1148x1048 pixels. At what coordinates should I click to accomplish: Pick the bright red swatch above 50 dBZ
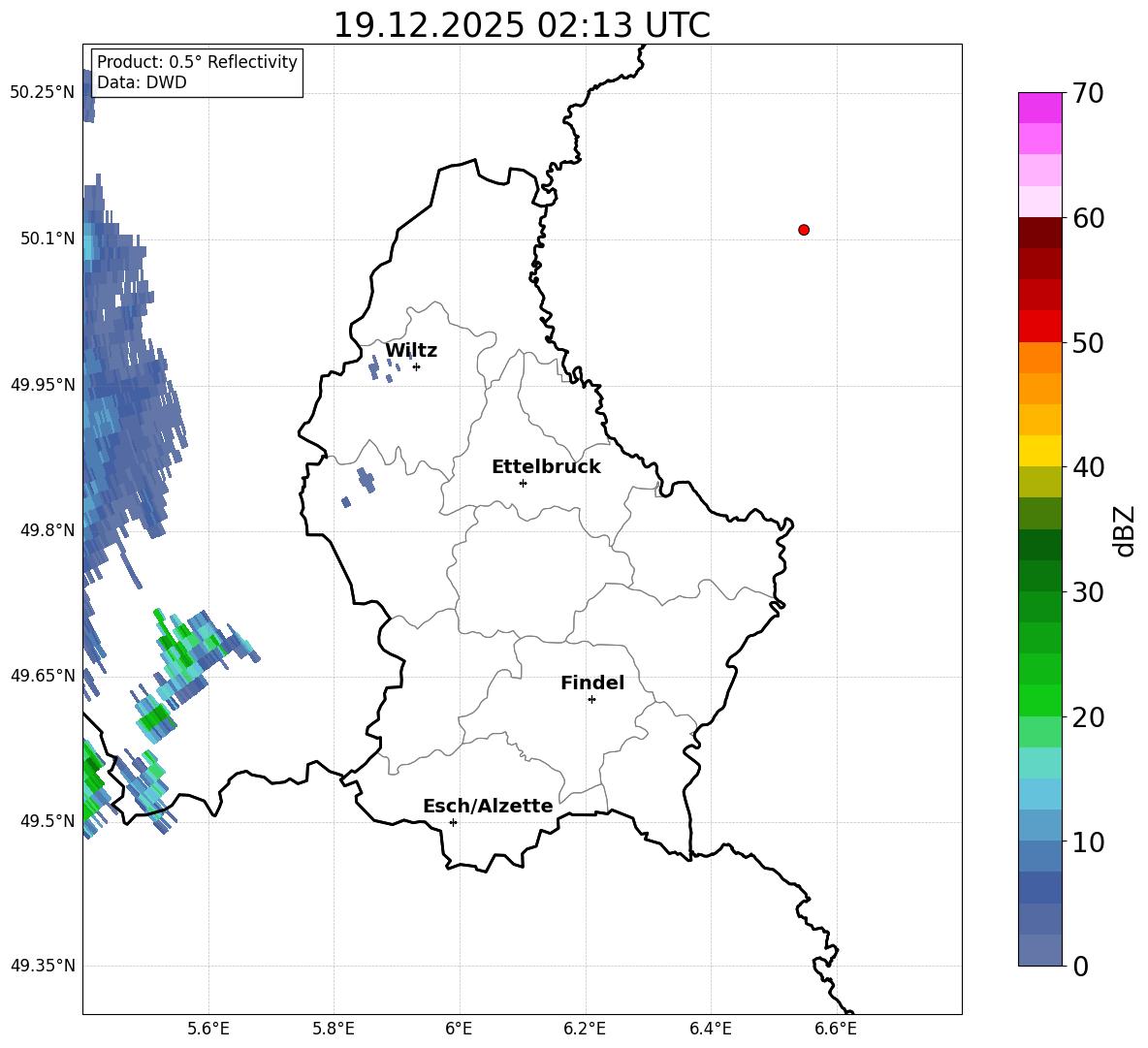click(x=1039, y=327)
